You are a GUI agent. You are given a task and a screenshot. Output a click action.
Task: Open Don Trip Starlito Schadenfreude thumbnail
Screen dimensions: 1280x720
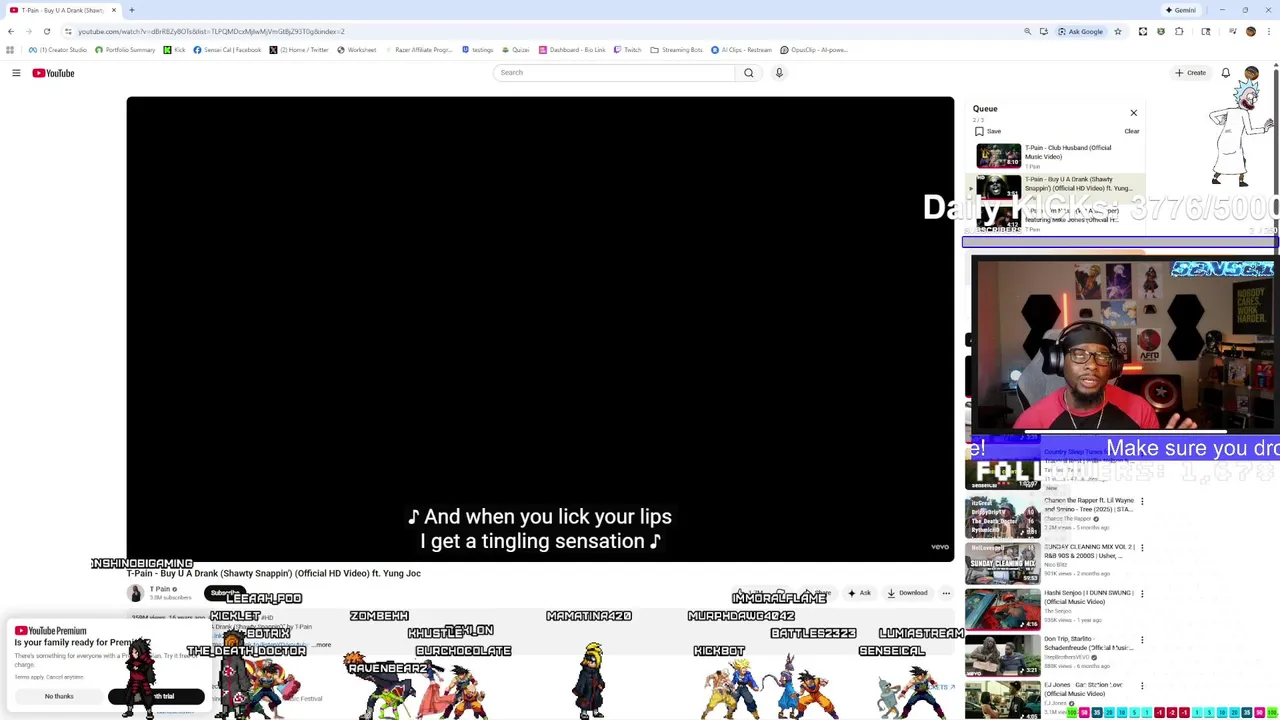coord(1002,654)
